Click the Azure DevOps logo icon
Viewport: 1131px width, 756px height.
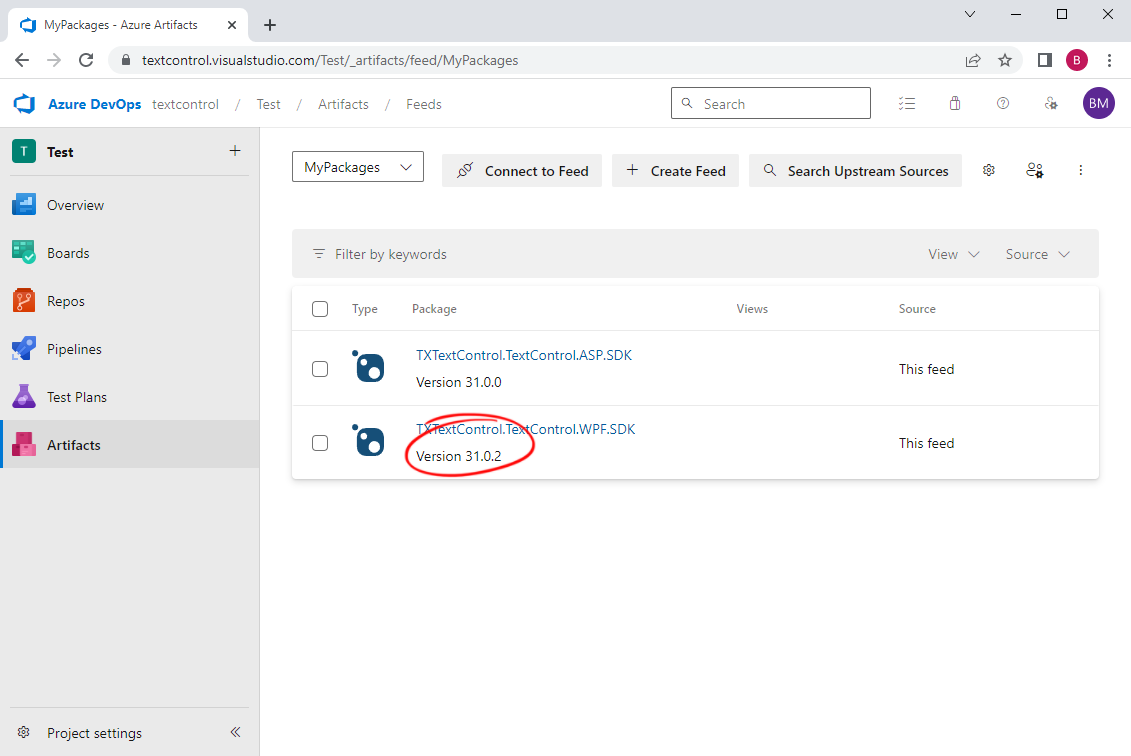point(25,104)
